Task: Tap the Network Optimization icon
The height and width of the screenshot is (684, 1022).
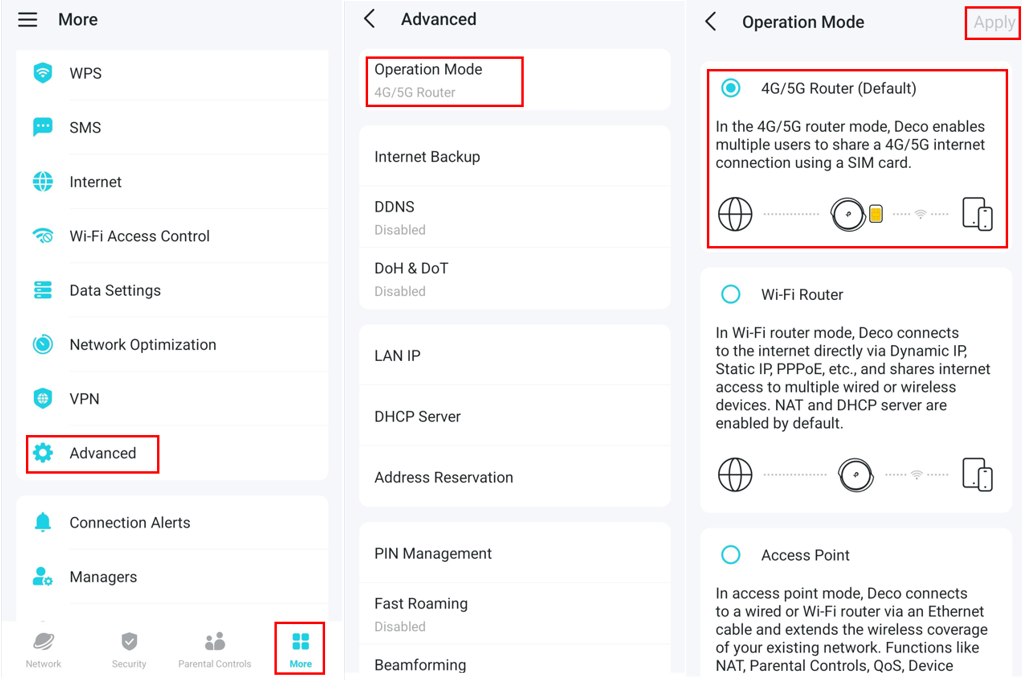Action: tap(43, 344)
